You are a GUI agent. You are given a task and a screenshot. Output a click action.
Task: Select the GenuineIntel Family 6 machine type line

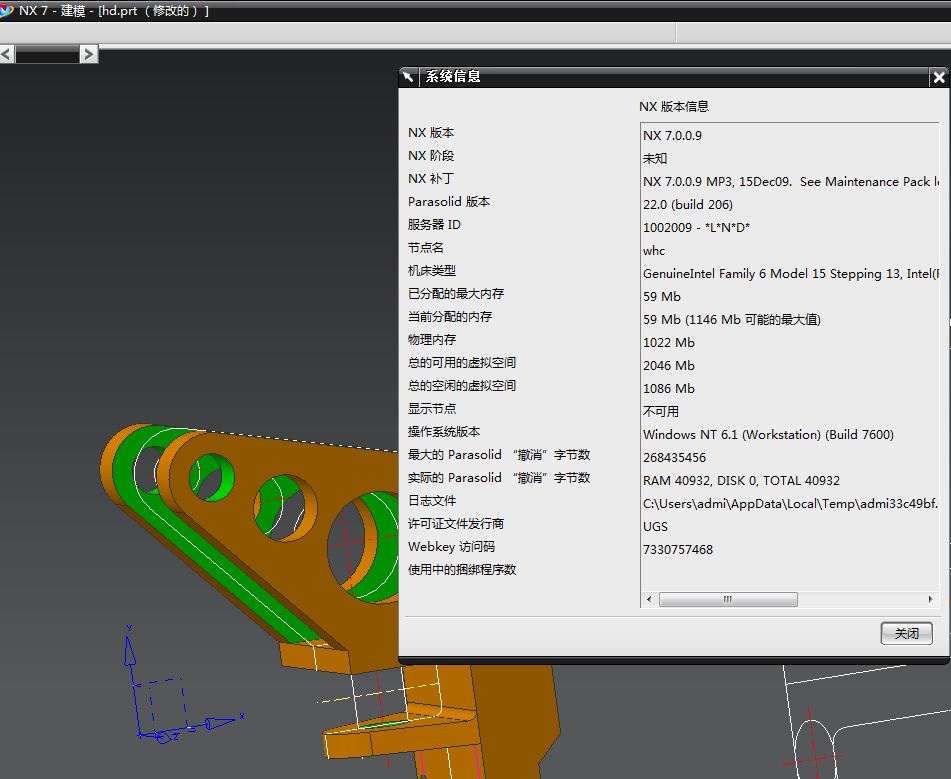click(791, 274)
